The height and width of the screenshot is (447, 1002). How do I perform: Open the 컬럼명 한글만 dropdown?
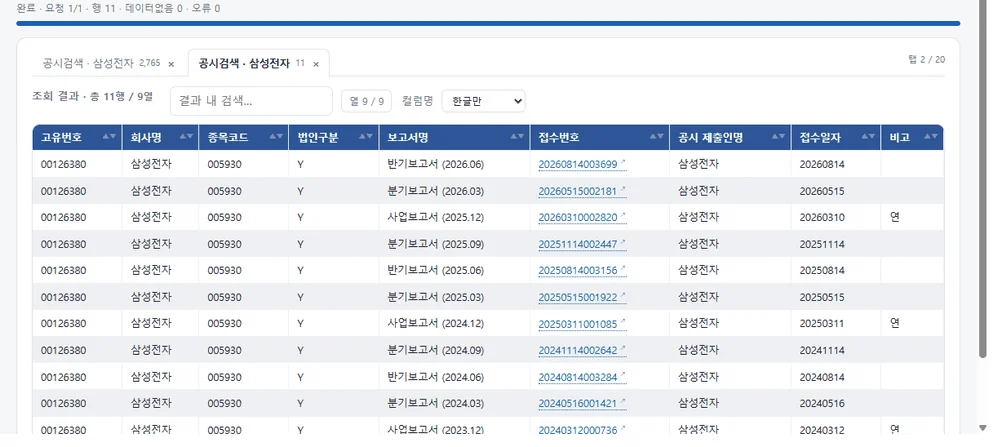(483, 101)
